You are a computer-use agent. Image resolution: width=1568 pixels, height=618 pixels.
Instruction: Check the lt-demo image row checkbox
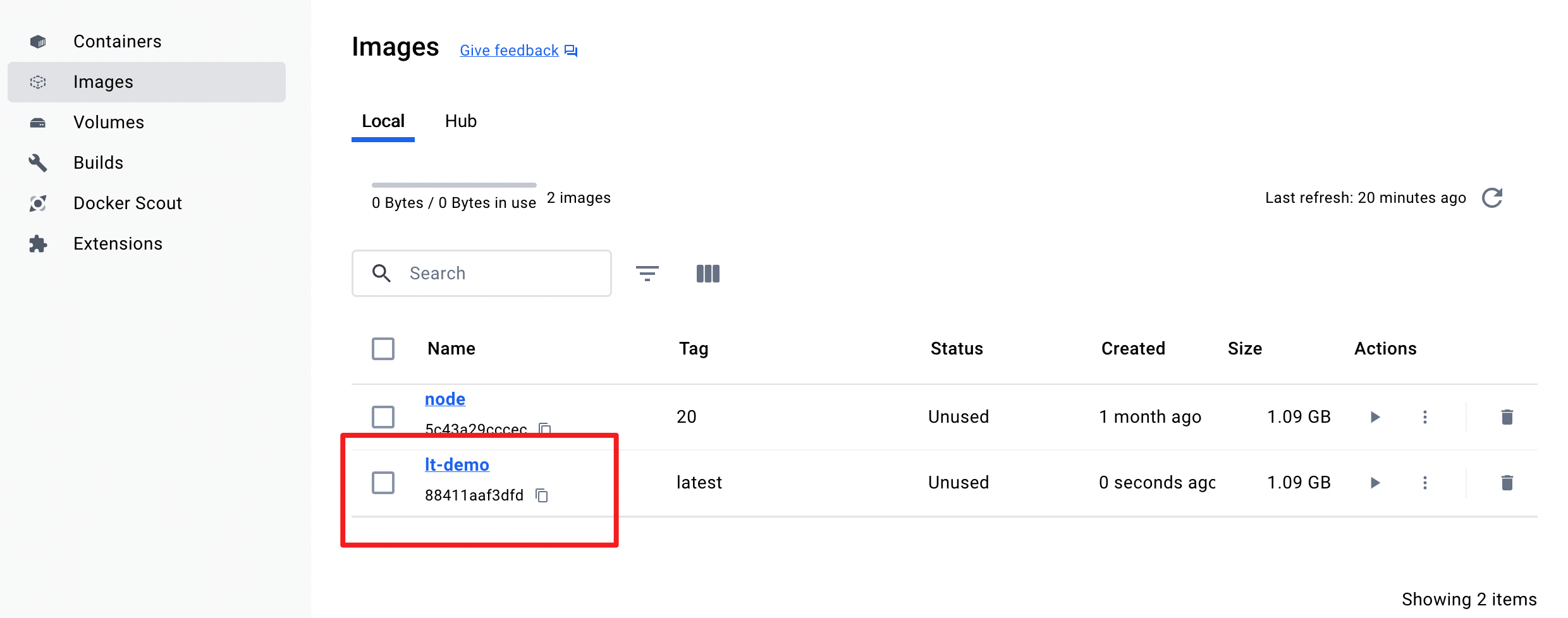click(x=383, y=483)
